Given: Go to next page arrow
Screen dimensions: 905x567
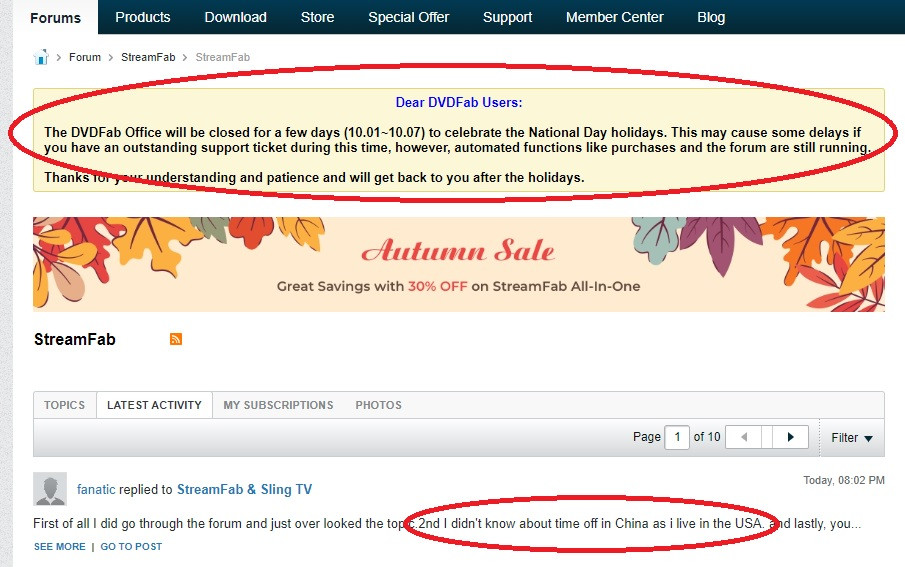Looking at the screenshot, I should coord(790,437).
